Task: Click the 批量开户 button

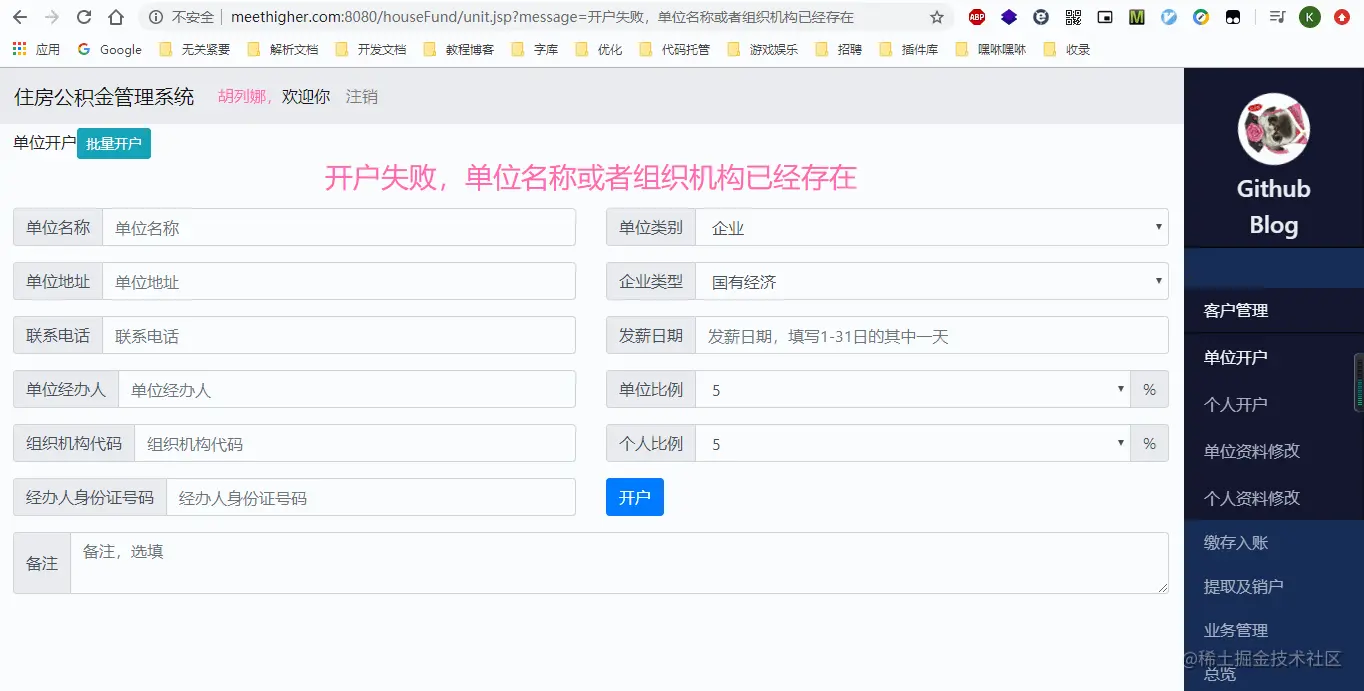Action: [114, 143]
